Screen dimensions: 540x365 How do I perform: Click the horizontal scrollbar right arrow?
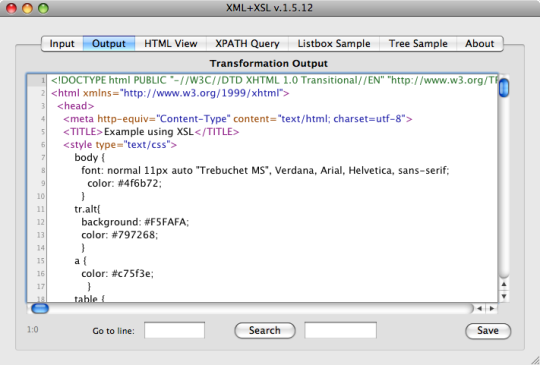tap(492, 309)
